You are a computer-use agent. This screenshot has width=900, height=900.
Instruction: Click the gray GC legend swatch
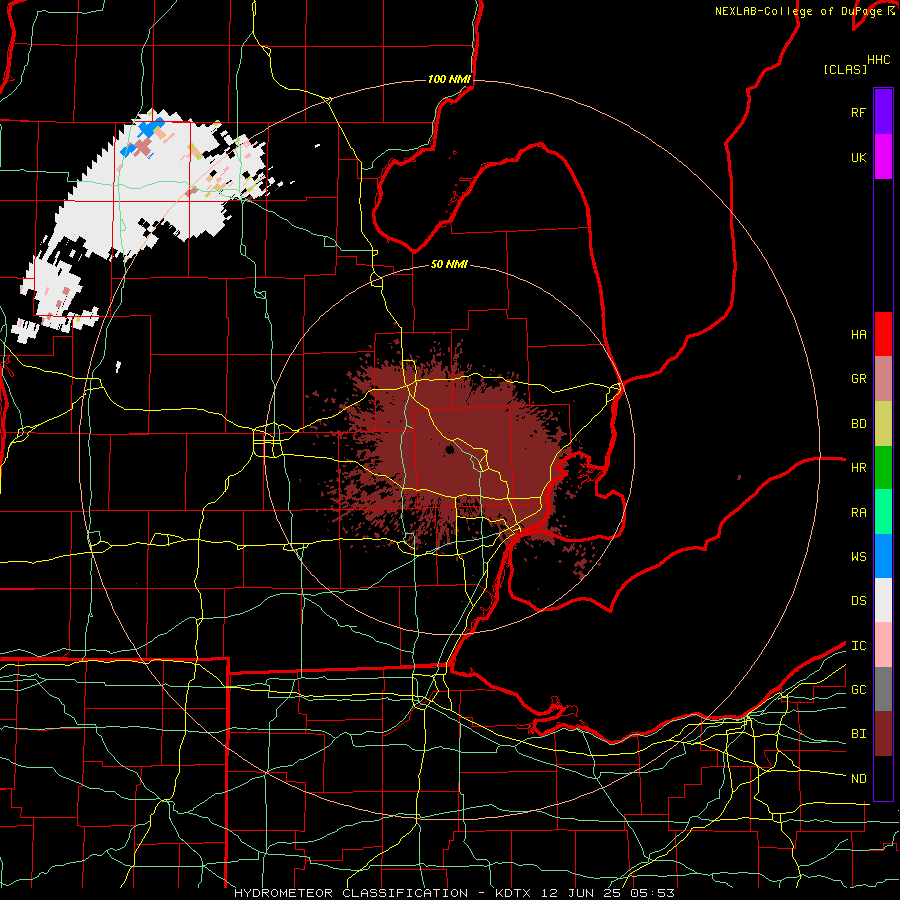pos(883,689)
